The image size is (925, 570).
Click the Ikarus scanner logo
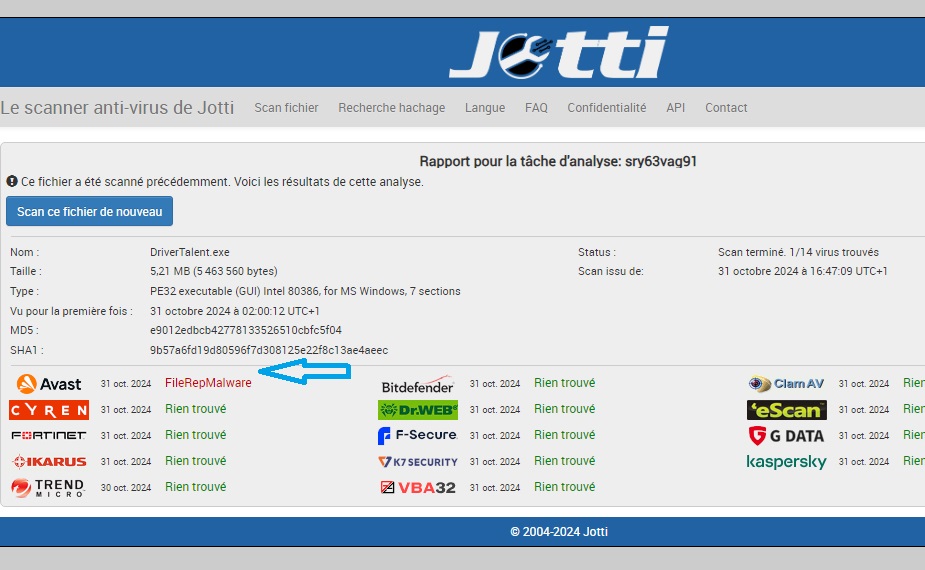coord(49,461)
